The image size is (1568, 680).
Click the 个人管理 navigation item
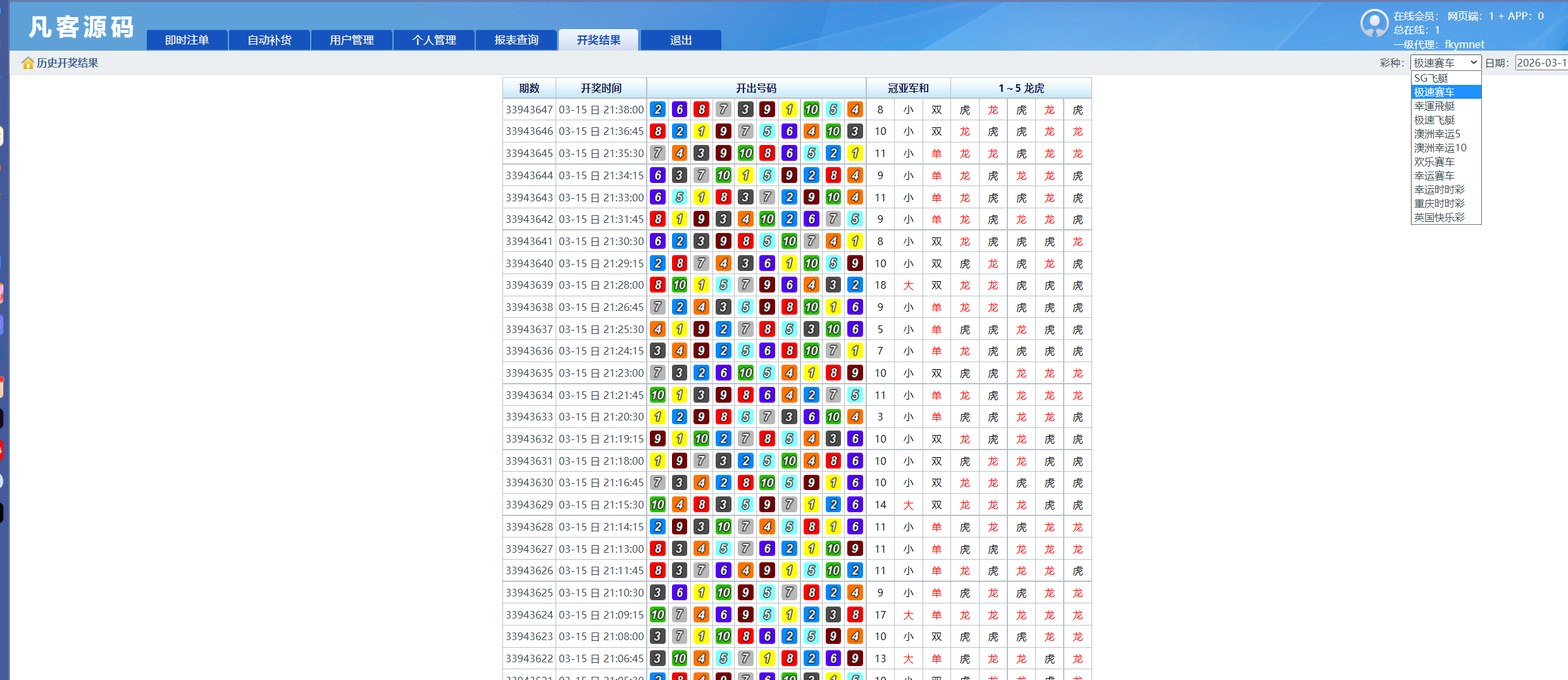433,39
